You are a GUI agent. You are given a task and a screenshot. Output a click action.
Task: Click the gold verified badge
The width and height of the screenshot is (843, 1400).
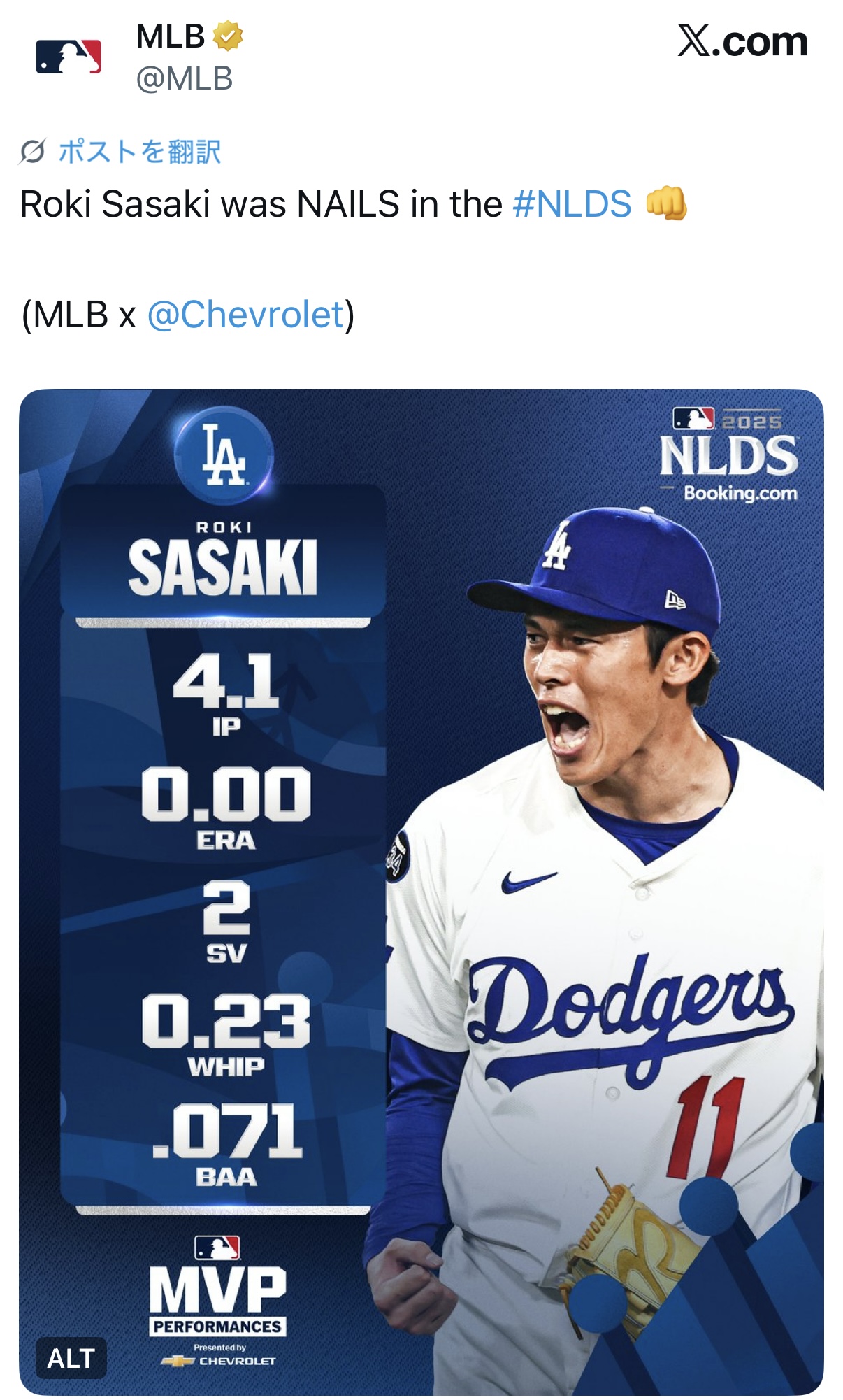tap(228, 36)
